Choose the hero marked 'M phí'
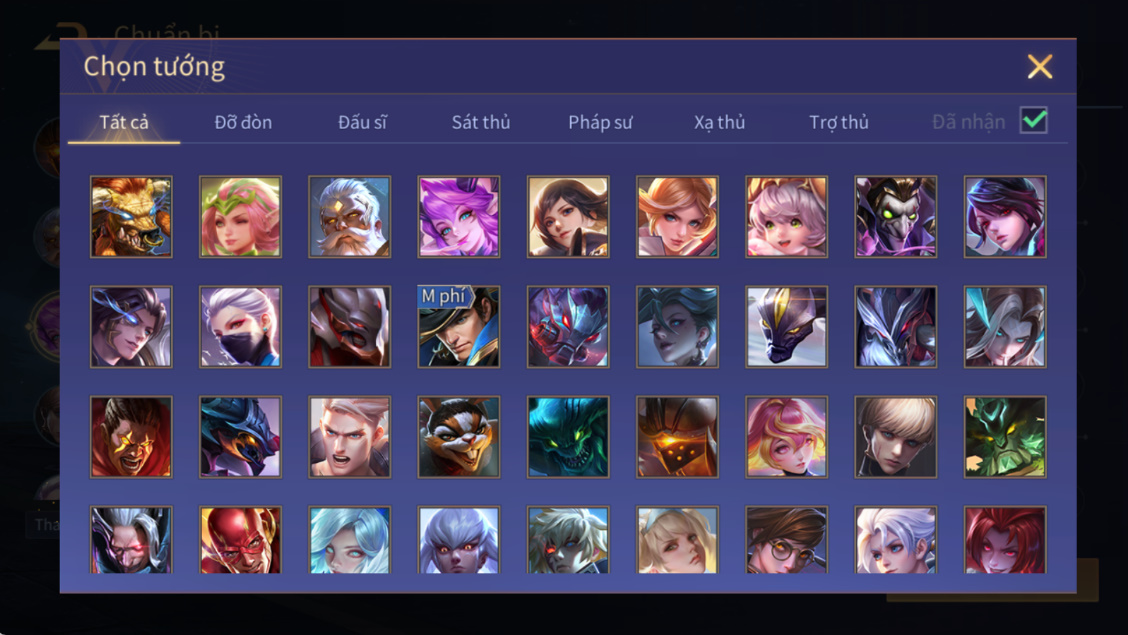 [459, 326]
